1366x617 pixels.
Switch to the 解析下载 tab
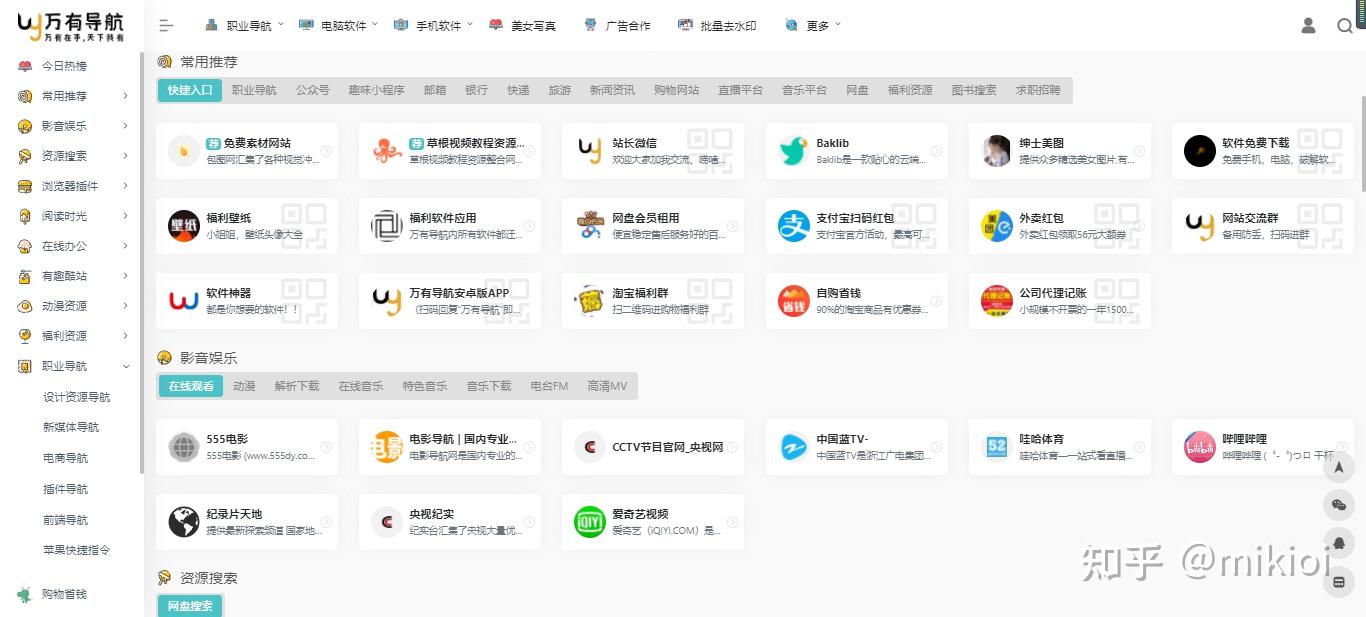[297, 386]
